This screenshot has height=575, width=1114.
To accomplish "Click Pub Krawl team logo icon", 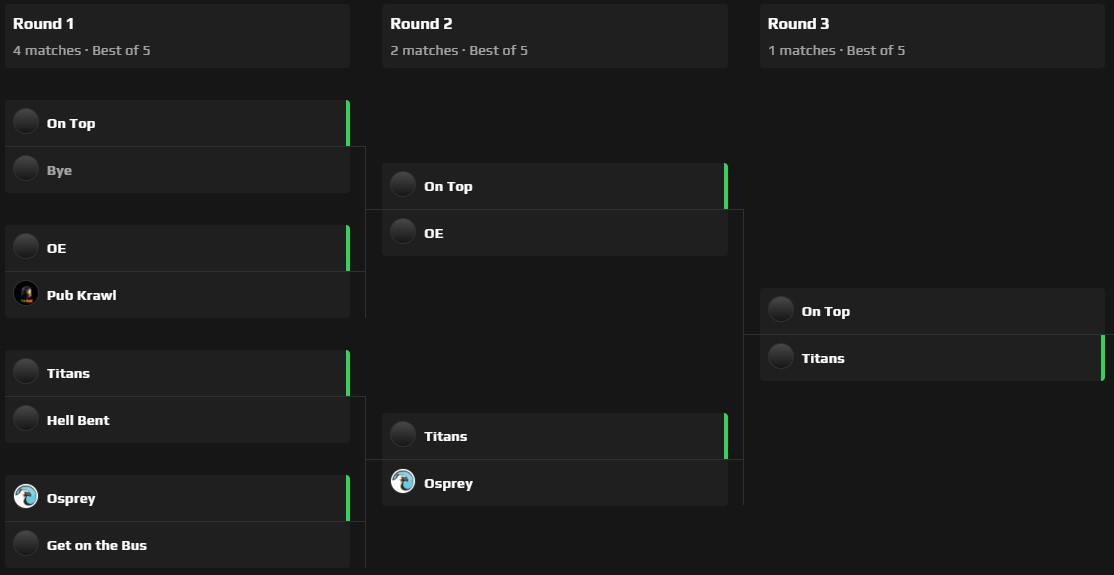I will pyautogui.click(x=26, y=294).
